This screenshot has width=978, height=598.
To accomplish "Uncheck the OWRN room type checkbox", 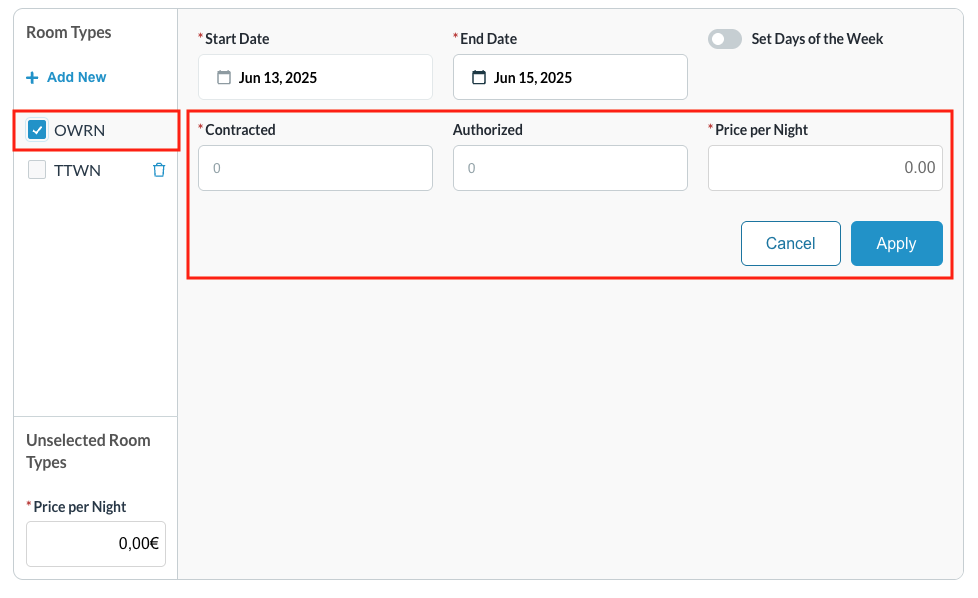I will [x=37, y=130].
